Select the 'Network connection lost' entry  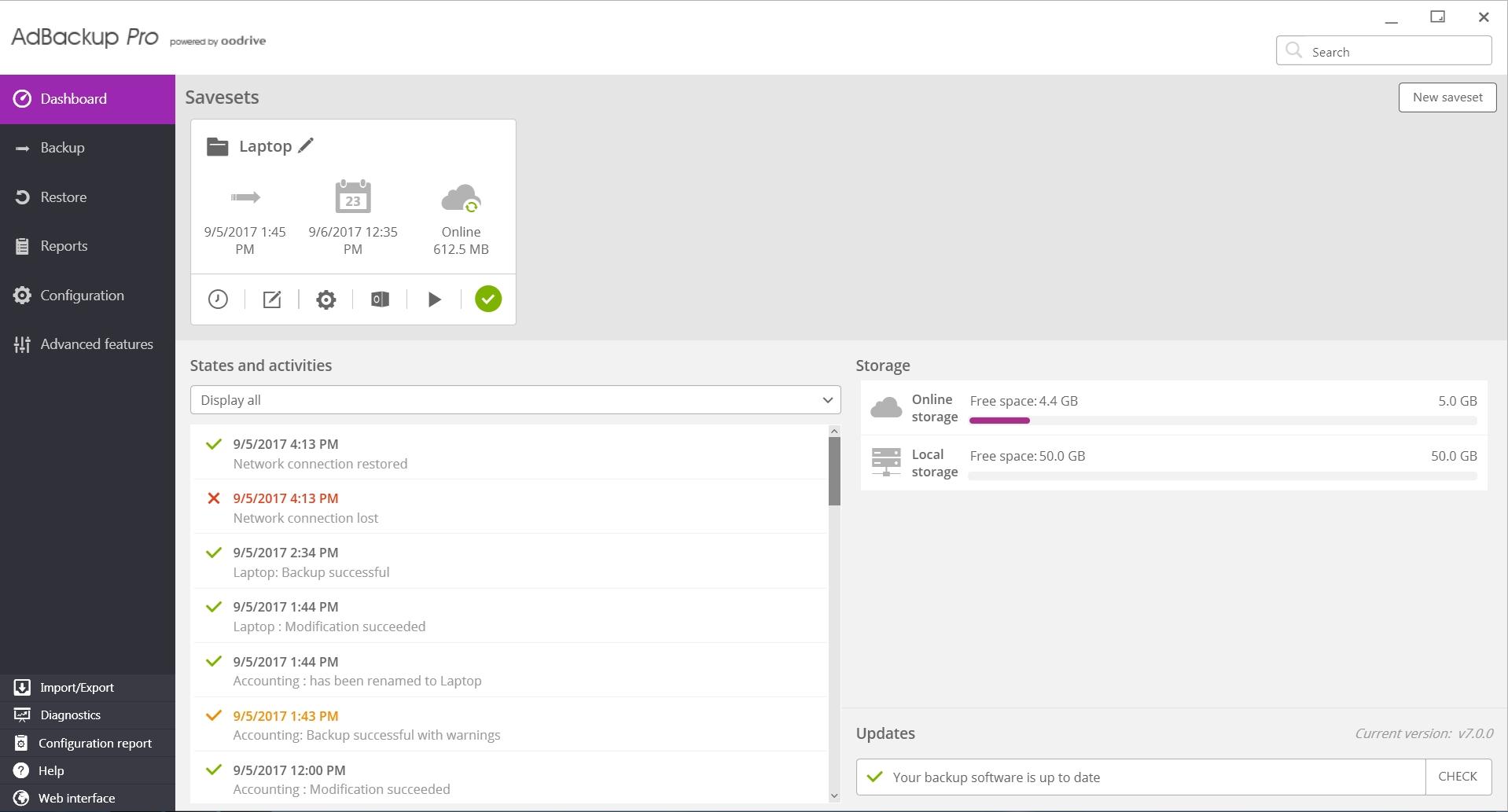pyautogui.click(x=510, y=508)
